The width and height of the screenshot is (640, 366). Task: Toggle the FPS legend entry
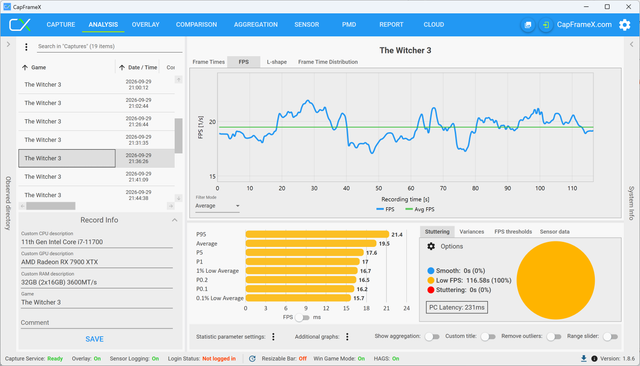[385, 209]
